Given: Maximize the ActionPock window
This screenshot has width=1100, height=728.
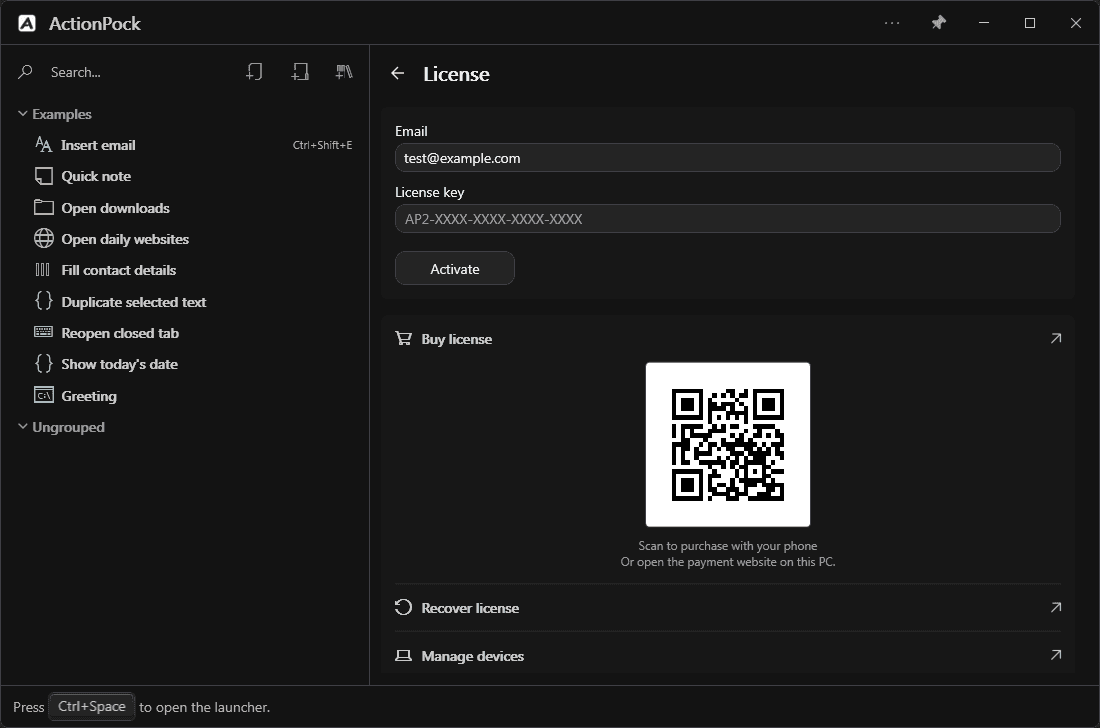Looking at the screenshot, I should pos(1029,23).
